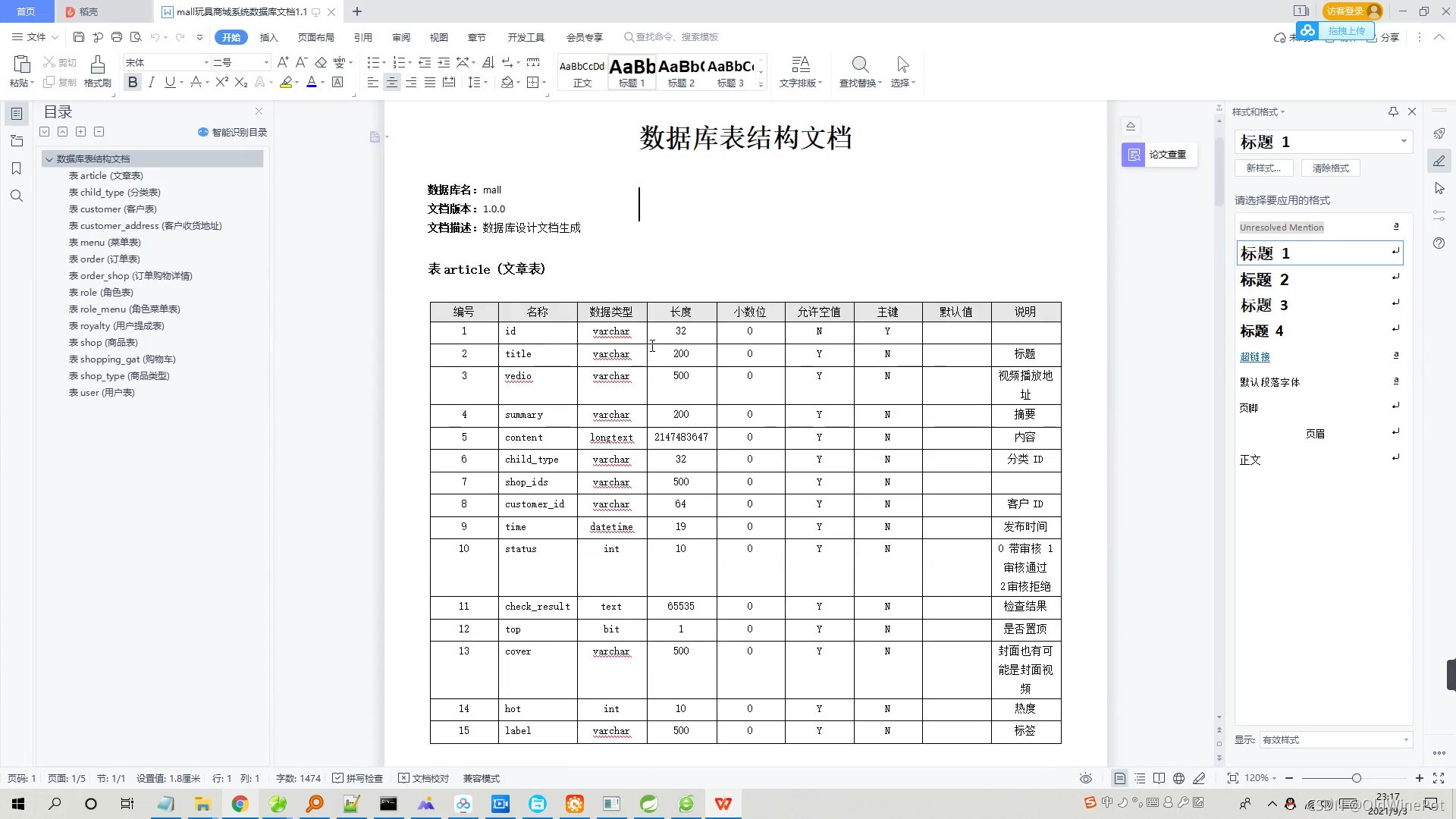Align text left
The height and width of the screenshot is (819, 1456).
[x=373, y=82]
